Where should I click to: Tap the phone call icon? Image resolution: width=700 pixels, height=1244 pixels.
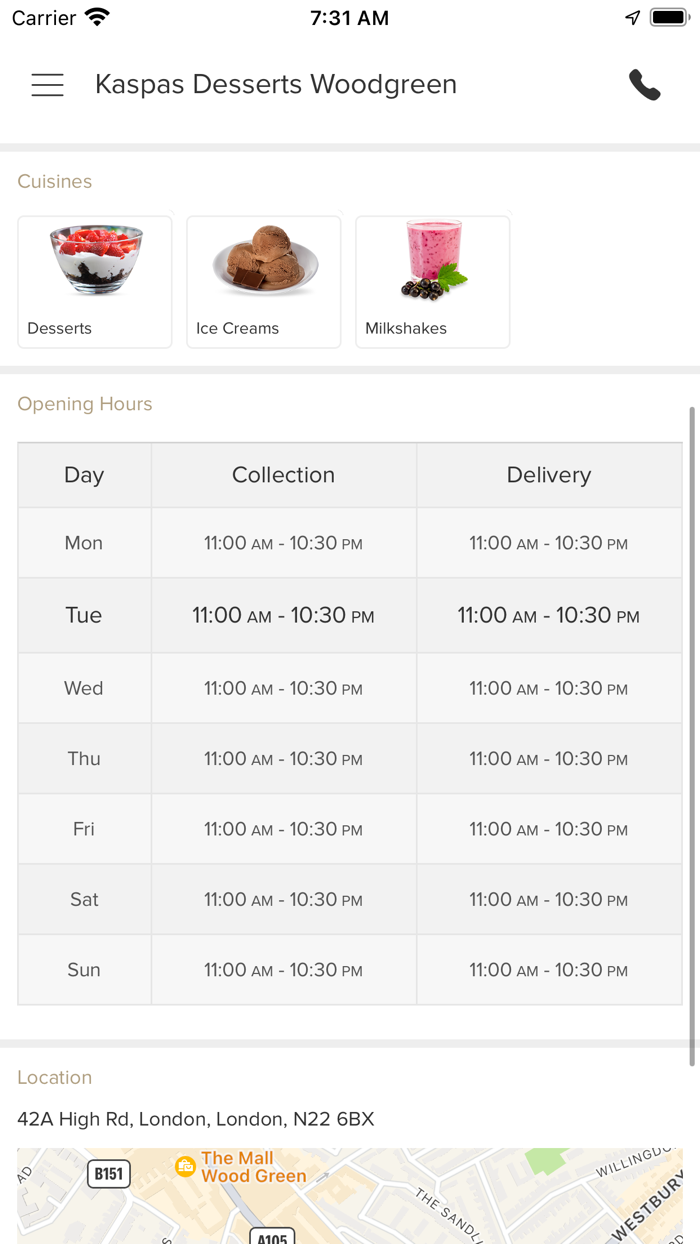click(x=644, y=85)
